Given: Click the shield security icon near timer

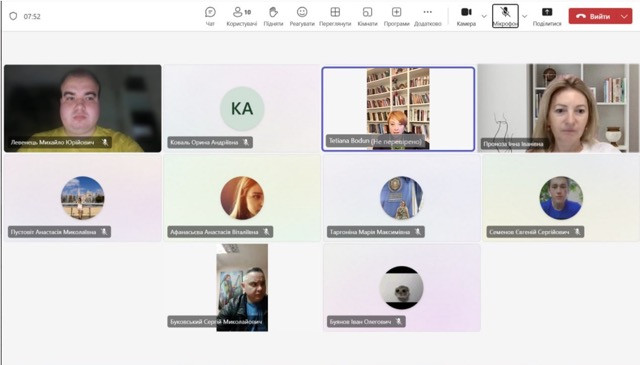Looking at the screenshot, I should [x=13, y=16].
